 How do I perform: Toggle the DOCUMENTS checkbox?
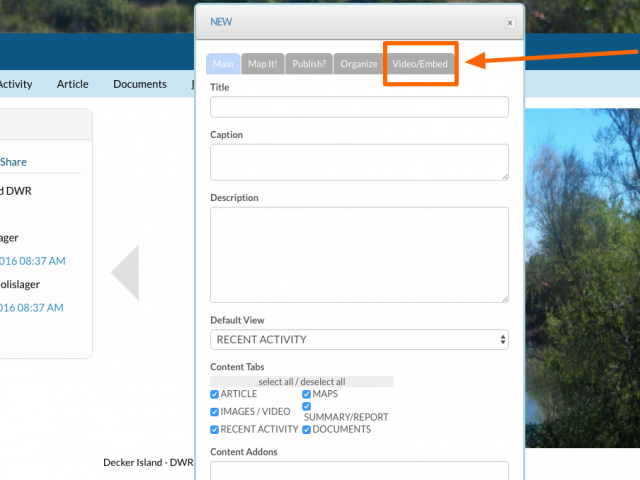point(307,429)
